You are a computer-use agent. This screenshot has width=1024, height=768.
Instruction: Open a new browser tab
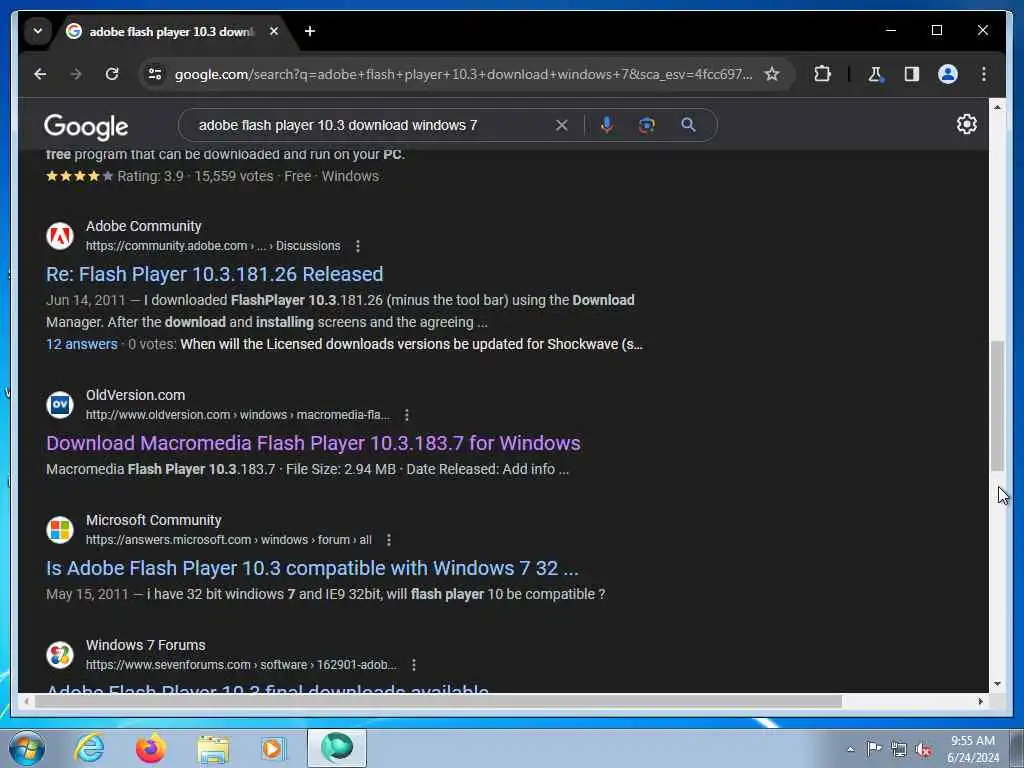click(310, 31)
